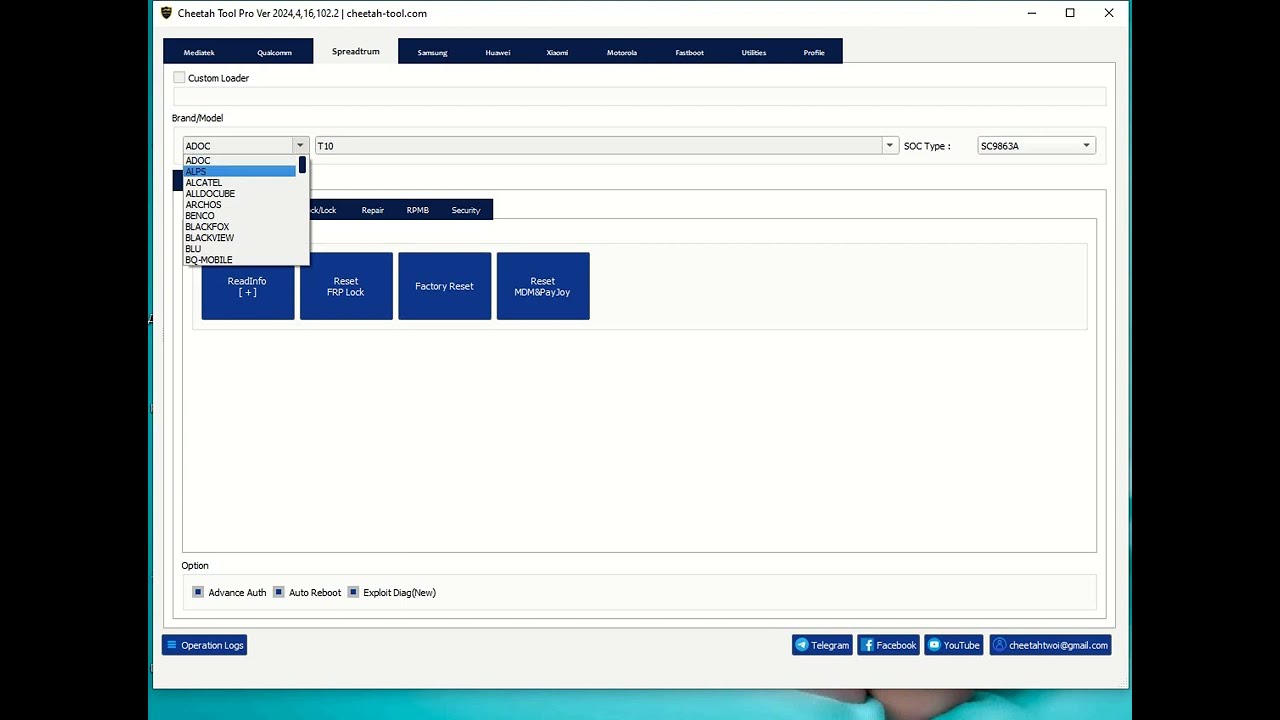Select BLACKVIEW from the brand list
Viewport: 1280px width, 720px height.
[x=210, y=238]
